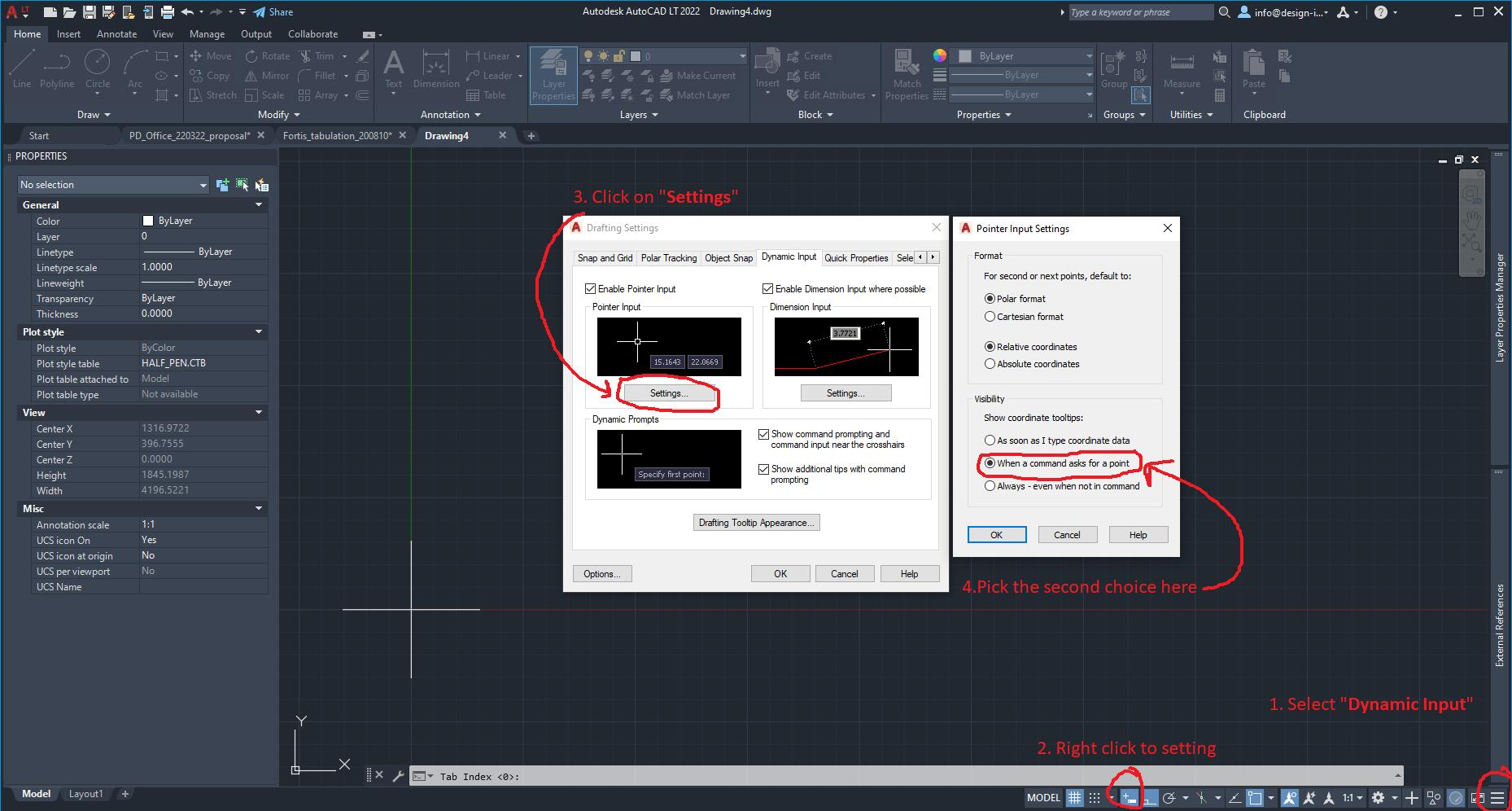Open the No selection dropdown

coord(113,185)
